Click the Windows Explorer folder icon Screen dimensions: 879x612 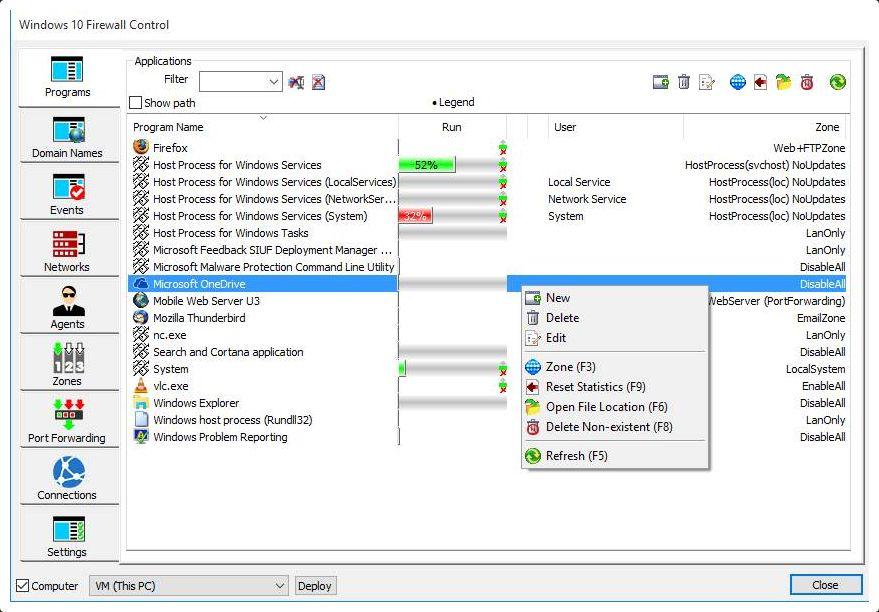[141, 402]
